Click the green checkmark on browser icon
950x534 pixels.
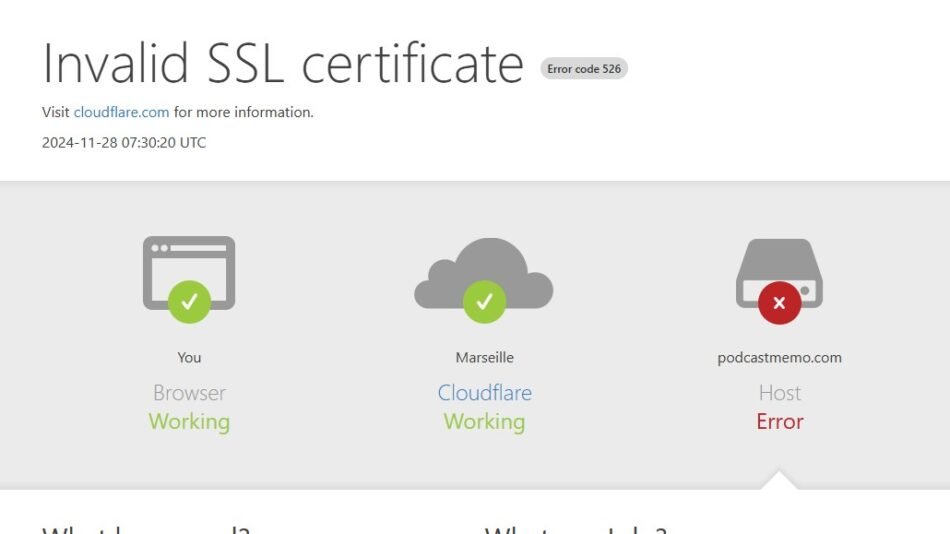(189, 301)
